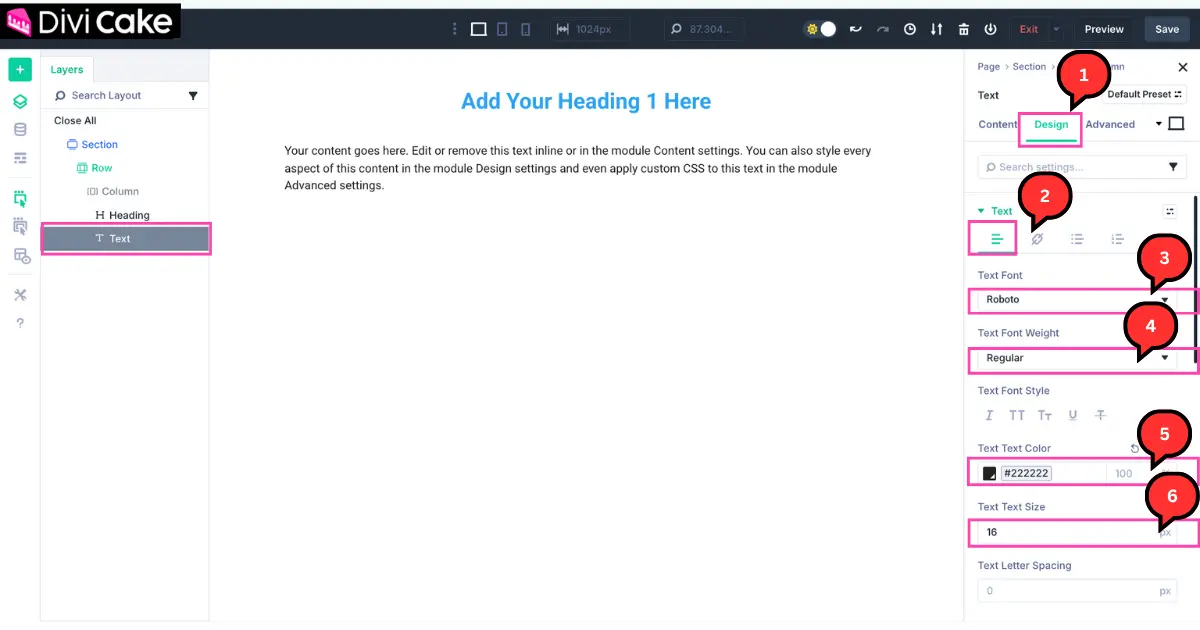
Task: Select the paragraph text sub-tab icon
Action: coord(997,239)
